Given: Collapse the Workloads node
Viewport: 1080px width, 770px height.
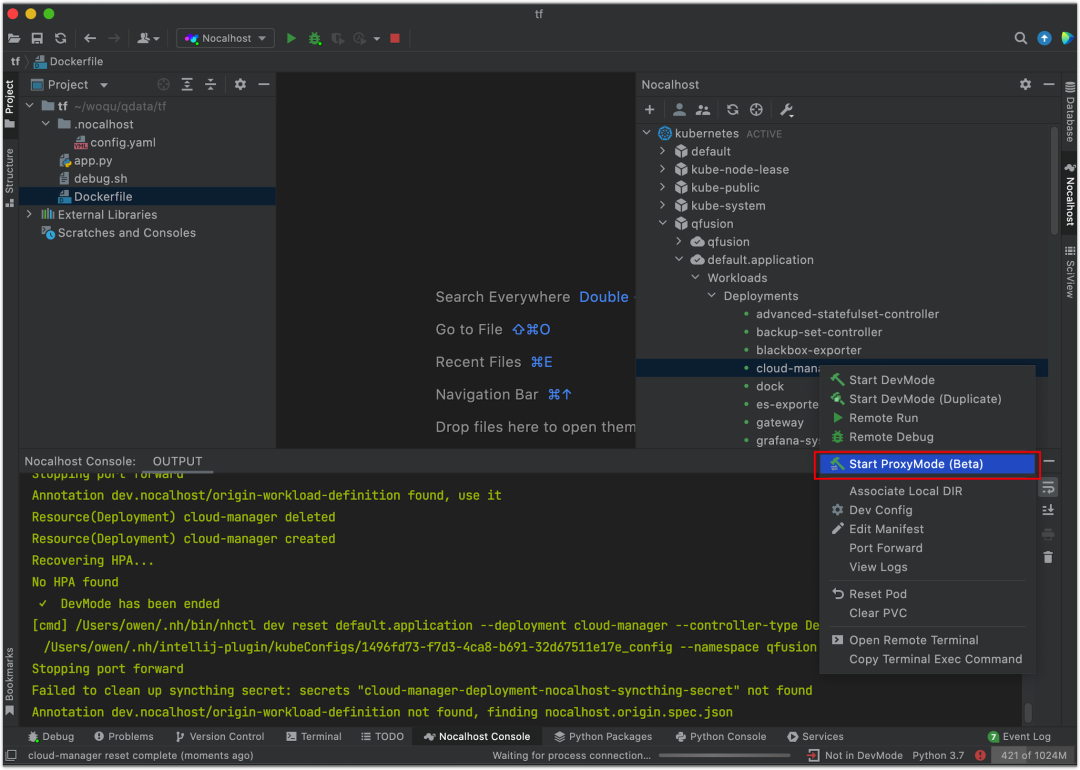Looking at the screenshot, I should (x=696, y=278).
